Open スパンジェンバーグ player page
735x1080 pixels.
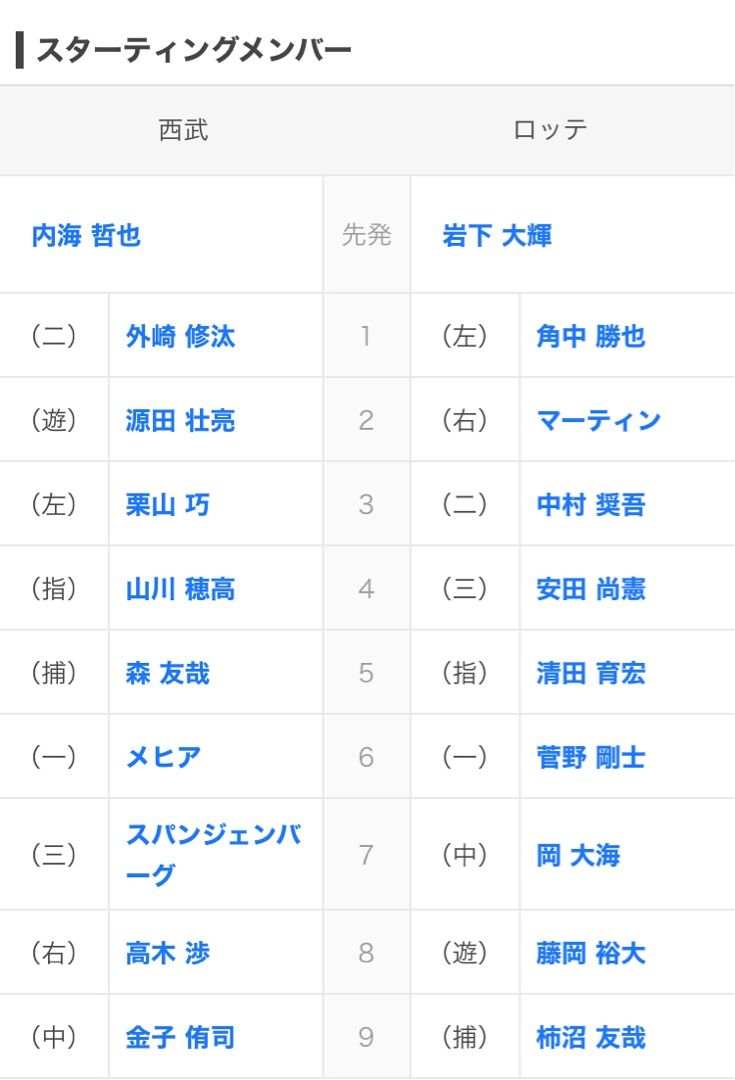pyautogui.click(x=214, y=855)
